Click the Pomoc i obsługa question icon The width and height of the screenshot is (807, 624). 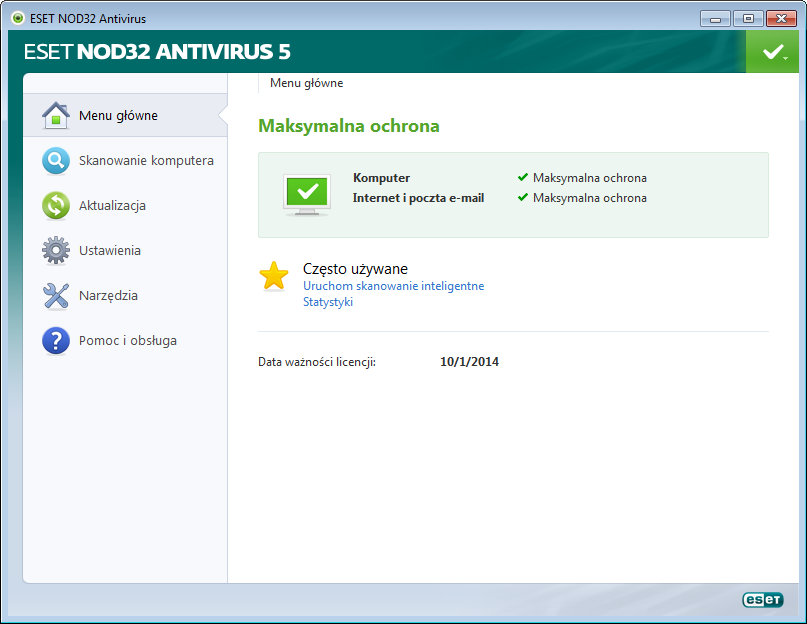(56, 340)
